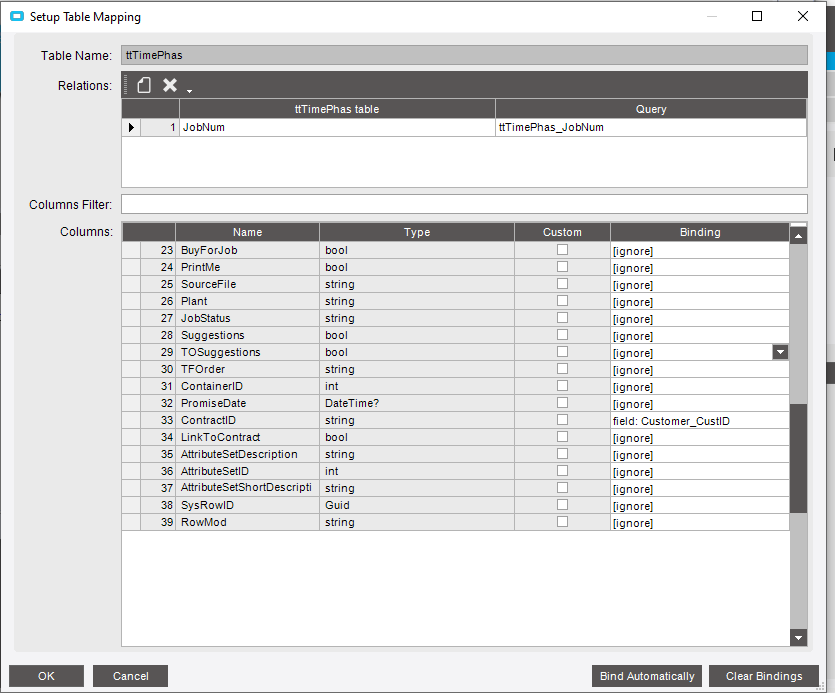
Task: Click the [ignore] binding for LinkToContract
Action: pos(700,438)
